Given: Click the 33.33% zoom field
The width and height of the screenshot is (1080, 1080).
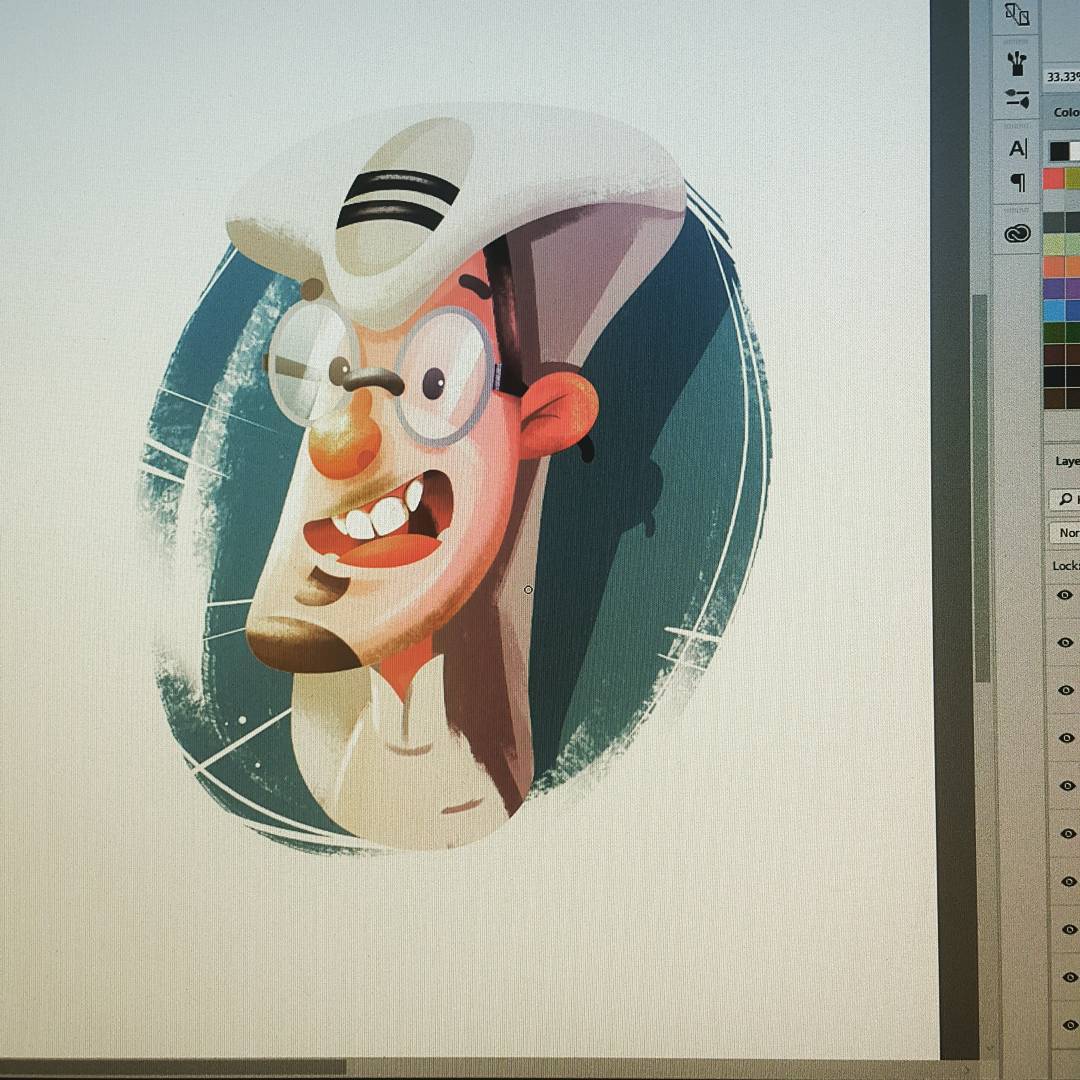Looking at the screenshot, I should pos(1062,76).
